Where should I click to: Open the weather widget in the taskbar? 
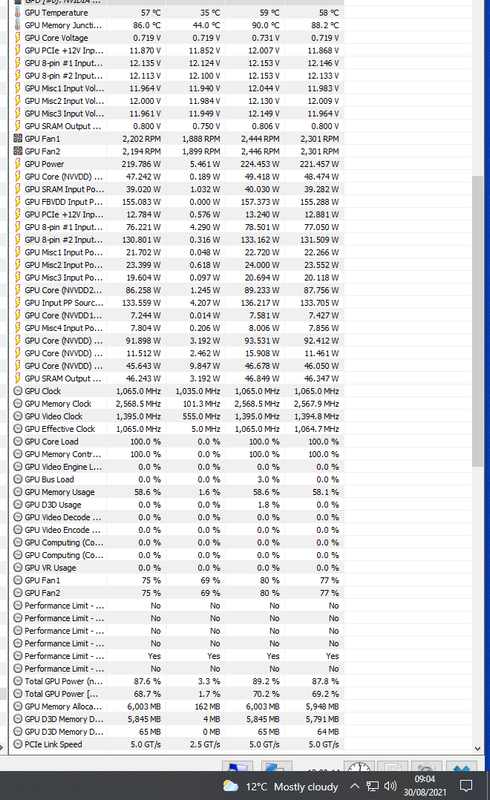pyautogui.click(x=281, y=786)
